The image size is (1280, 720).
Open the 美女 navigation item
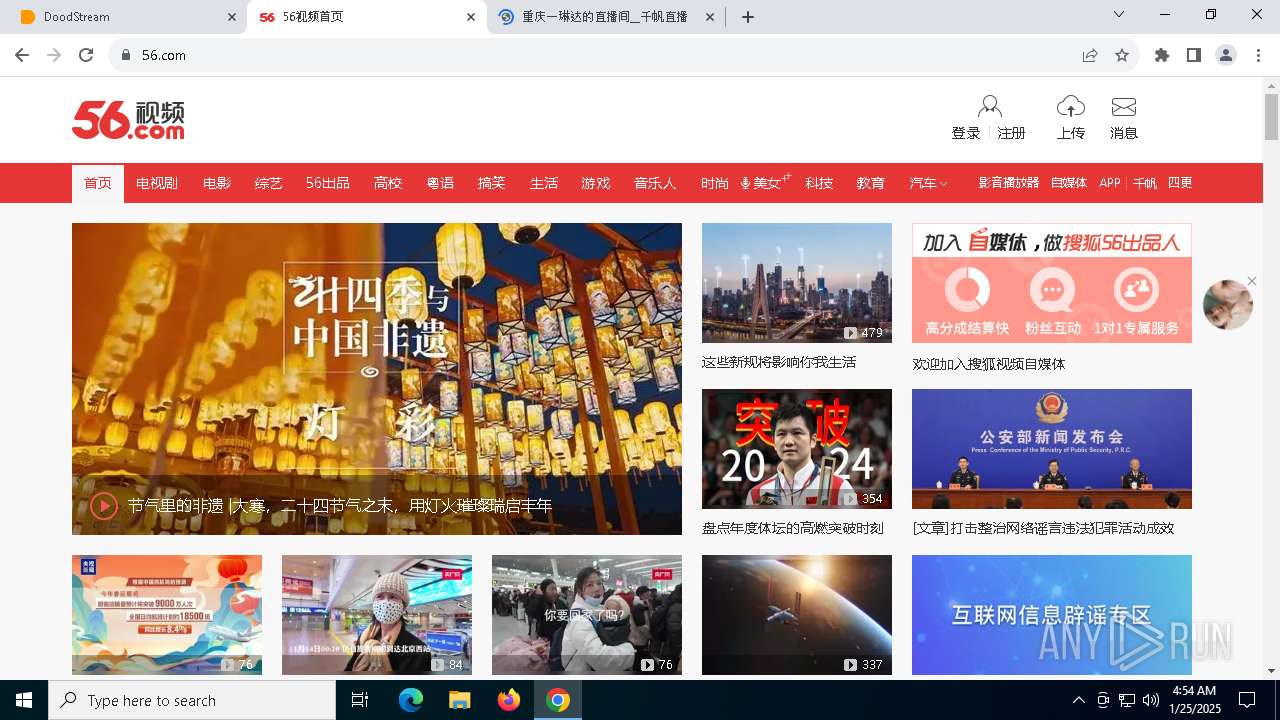[x=766, y=183]
